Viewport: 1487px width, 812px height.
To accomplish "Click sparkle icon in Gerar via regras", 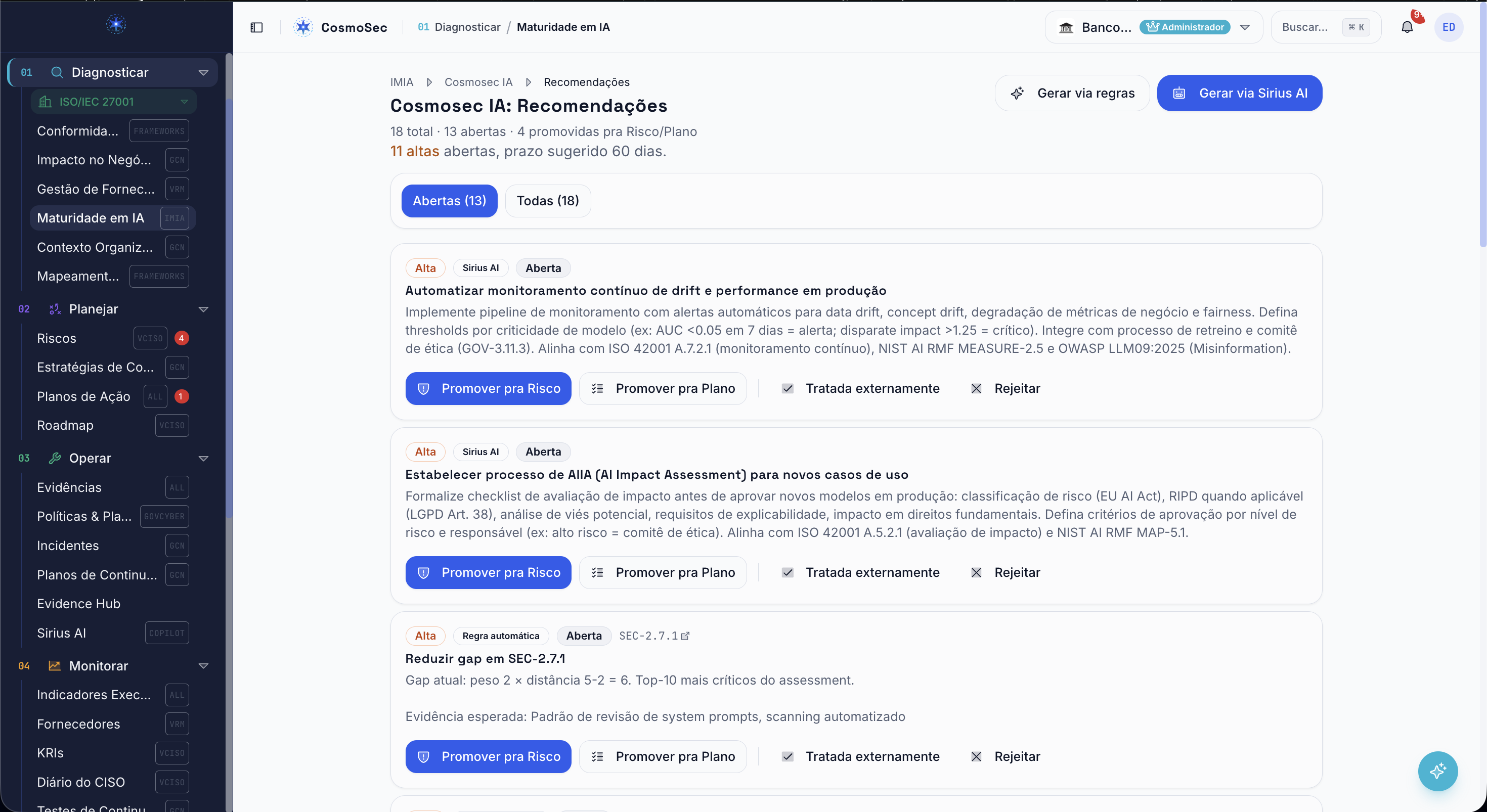I will [1017, 93].
